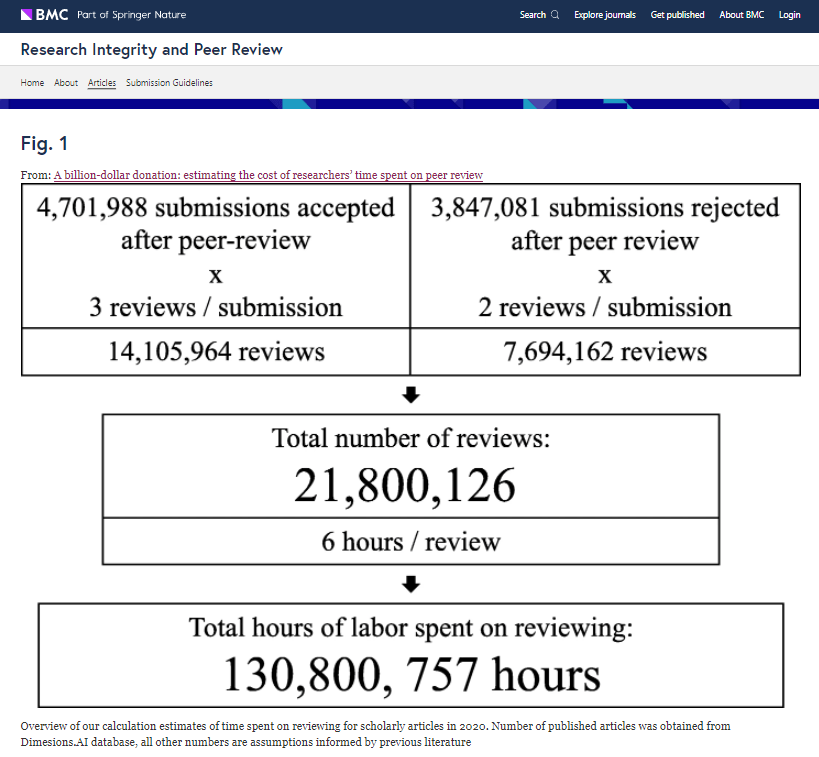
Task: Click the Part of Springer Nature text
Action: 131,15
